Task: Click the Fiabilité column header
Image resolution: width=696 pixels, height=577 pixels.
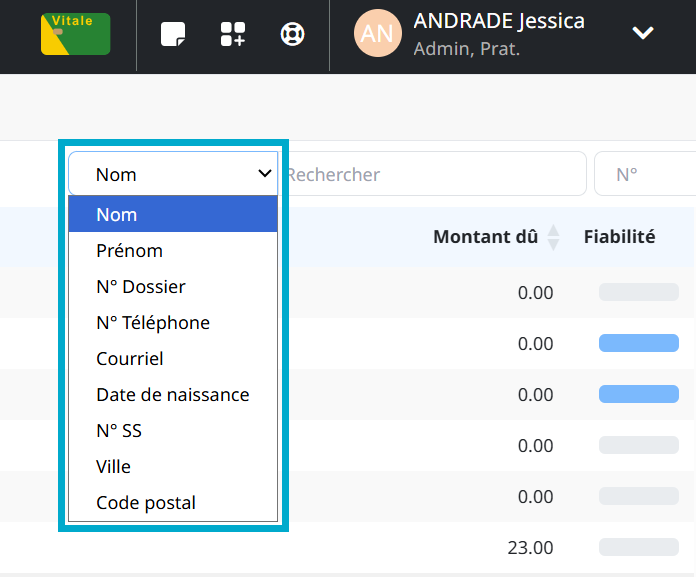Action: pyautogui.click(x=619, y=237)
